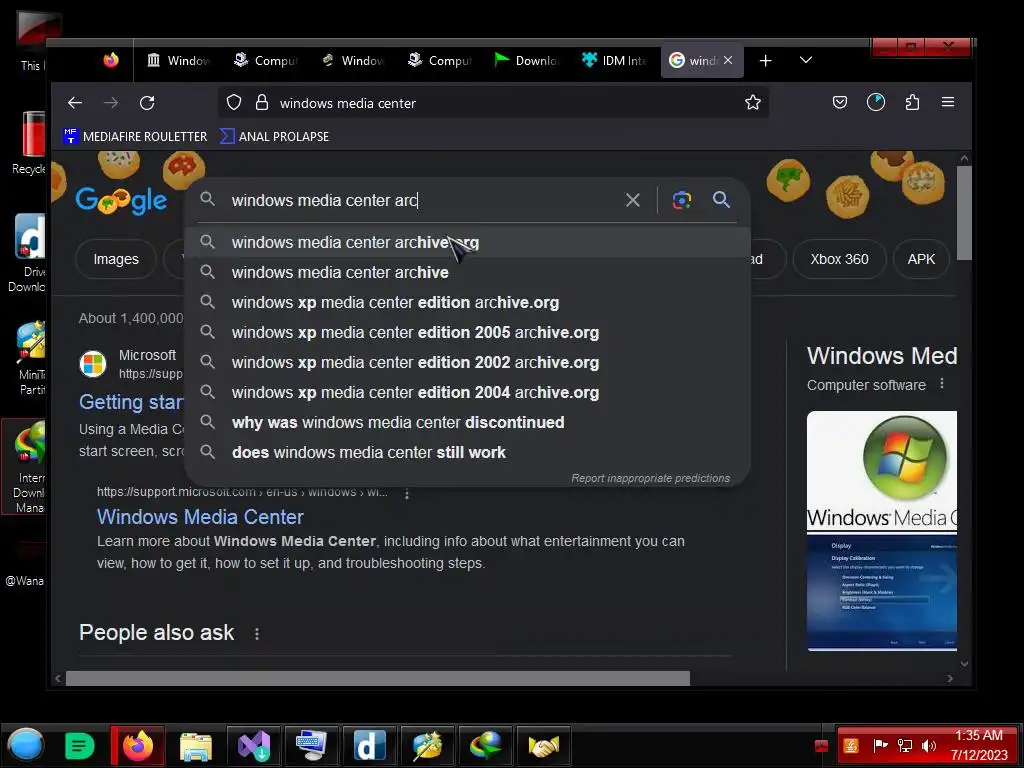Show site security info via padlock icon

[262, 103]
